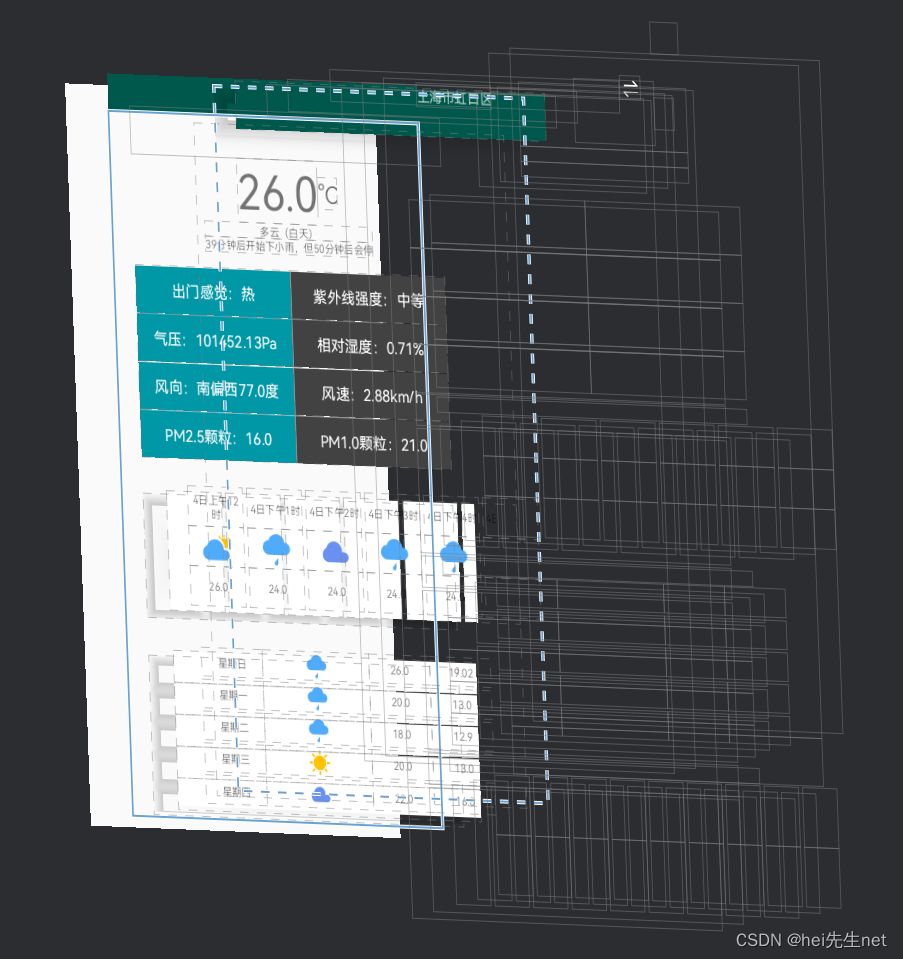Click the 出门感觉: 热 teal cell
The image size is (903, 959).
[213, 292]
